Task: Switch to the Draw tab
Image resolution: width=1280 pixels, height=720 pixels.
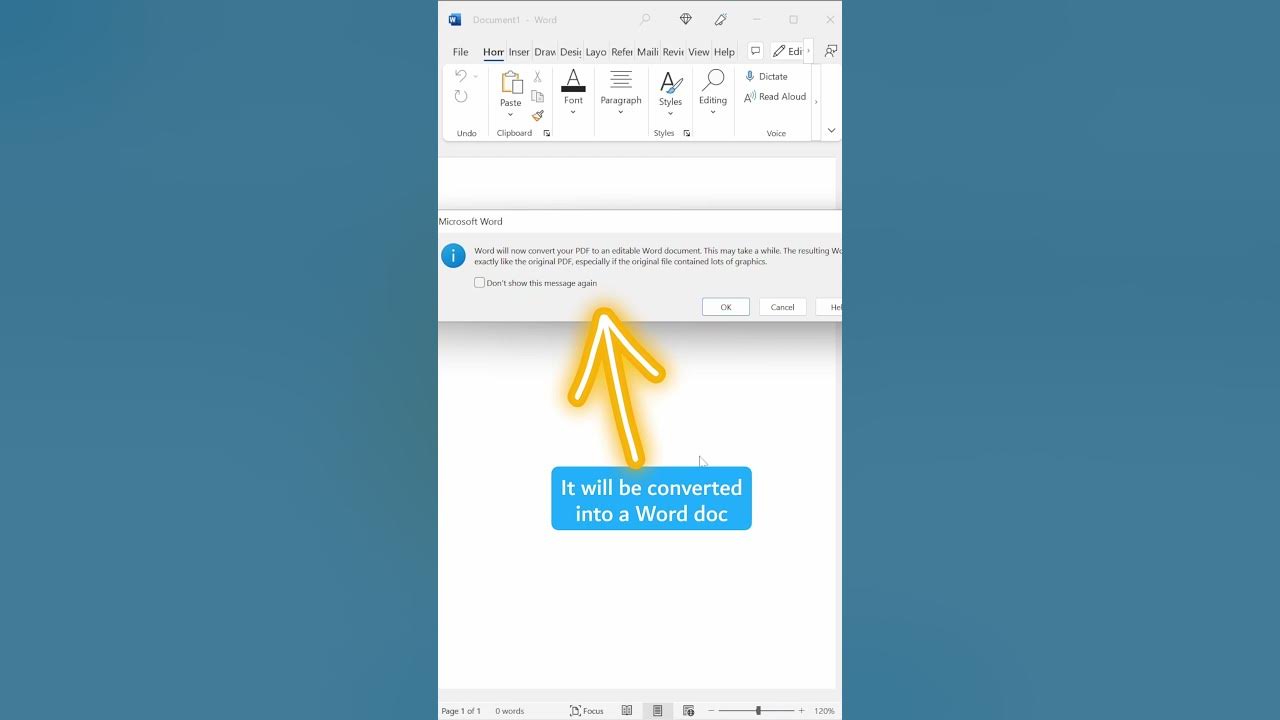Action: tap(545, 52)
